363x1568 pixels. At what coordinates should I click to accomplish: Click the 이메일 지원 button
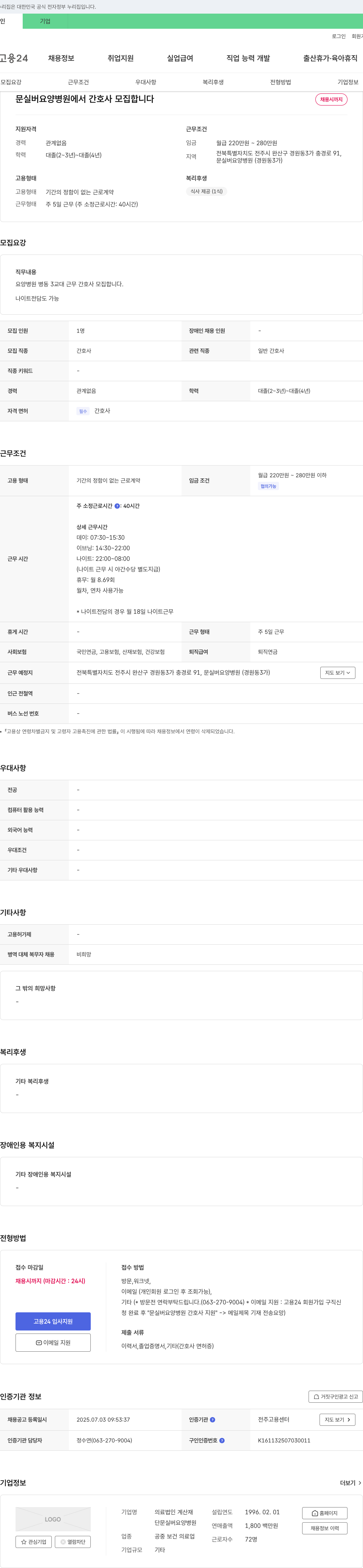tap(53, 1342)
